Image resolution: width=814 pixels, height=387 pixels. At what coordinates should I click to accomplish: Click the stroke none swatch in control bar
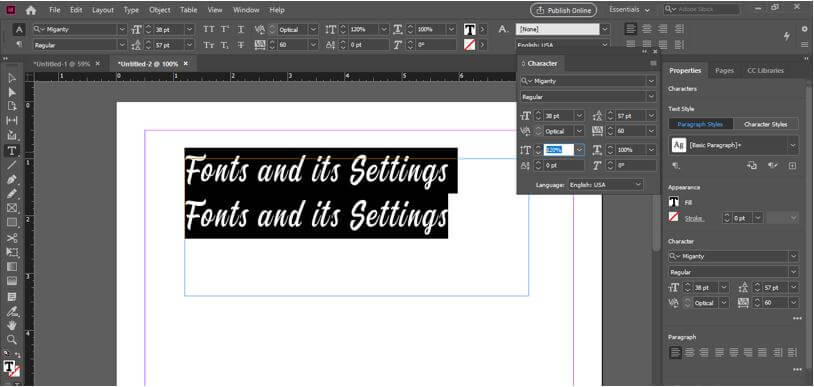coord(469,45)
